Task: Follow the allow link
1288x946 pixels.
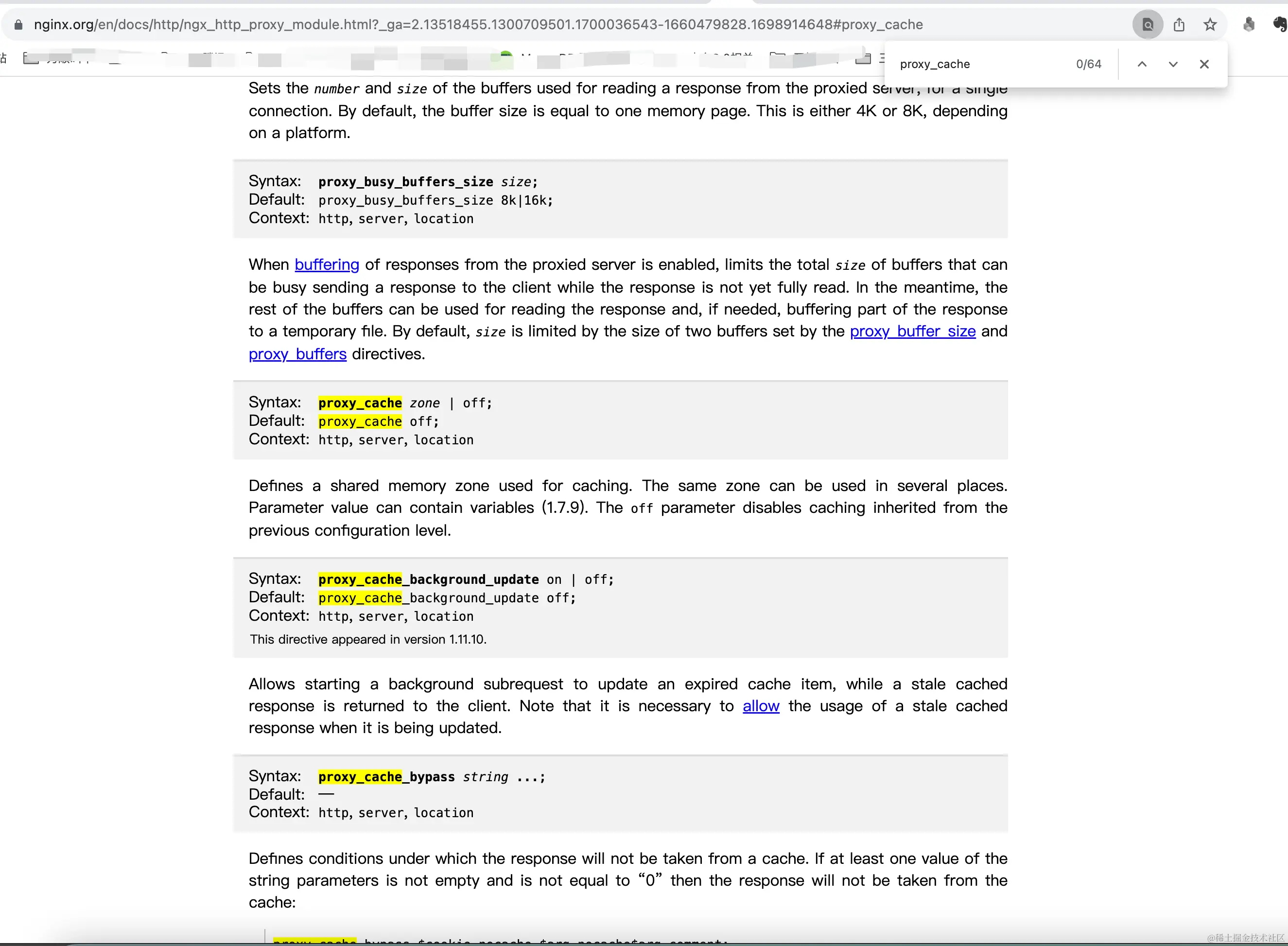Action: coord(760,706)
